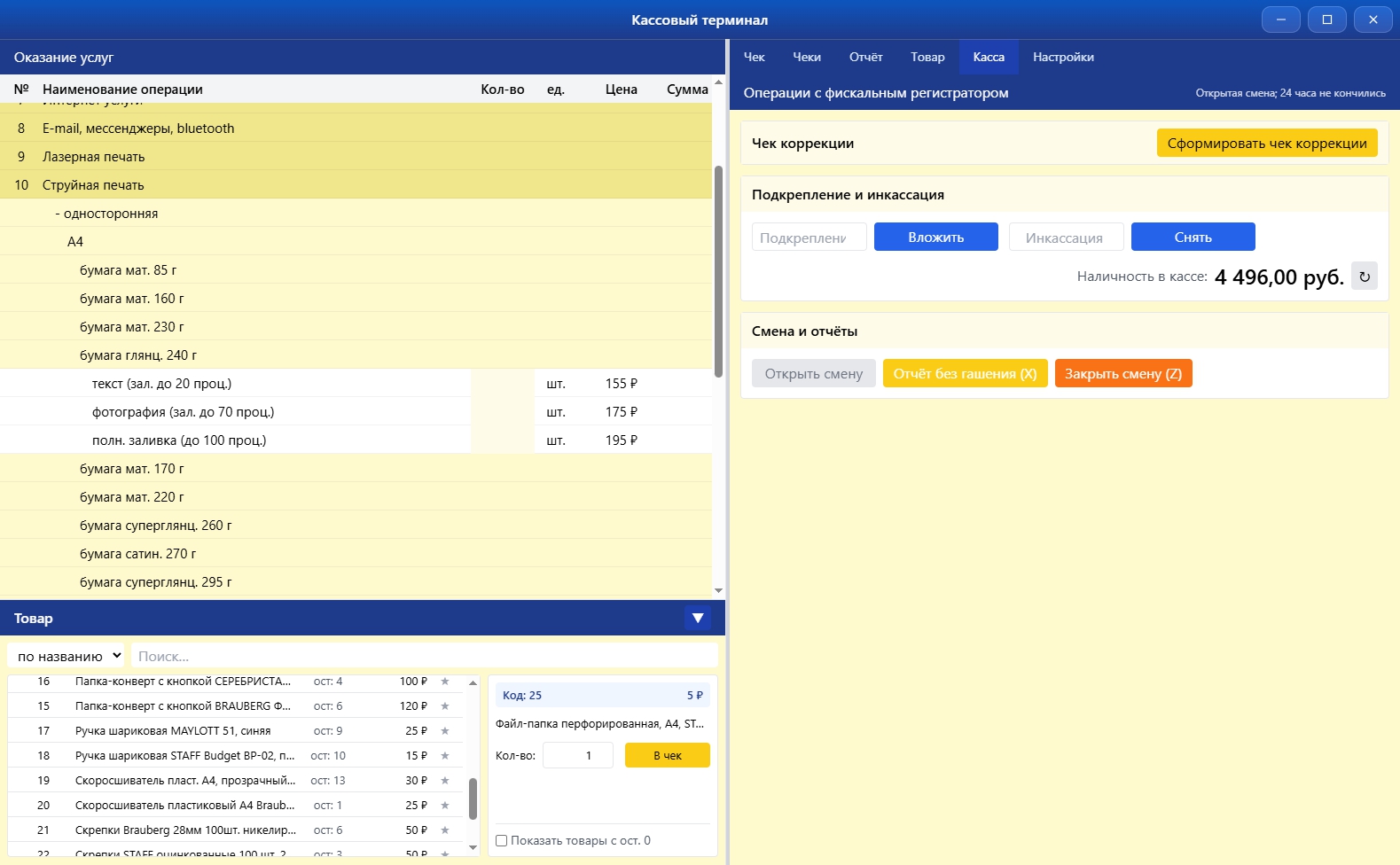Collapse the A4 paper size group
The width and height of the screenshot is (1400, 865).
tap(356, 241)
